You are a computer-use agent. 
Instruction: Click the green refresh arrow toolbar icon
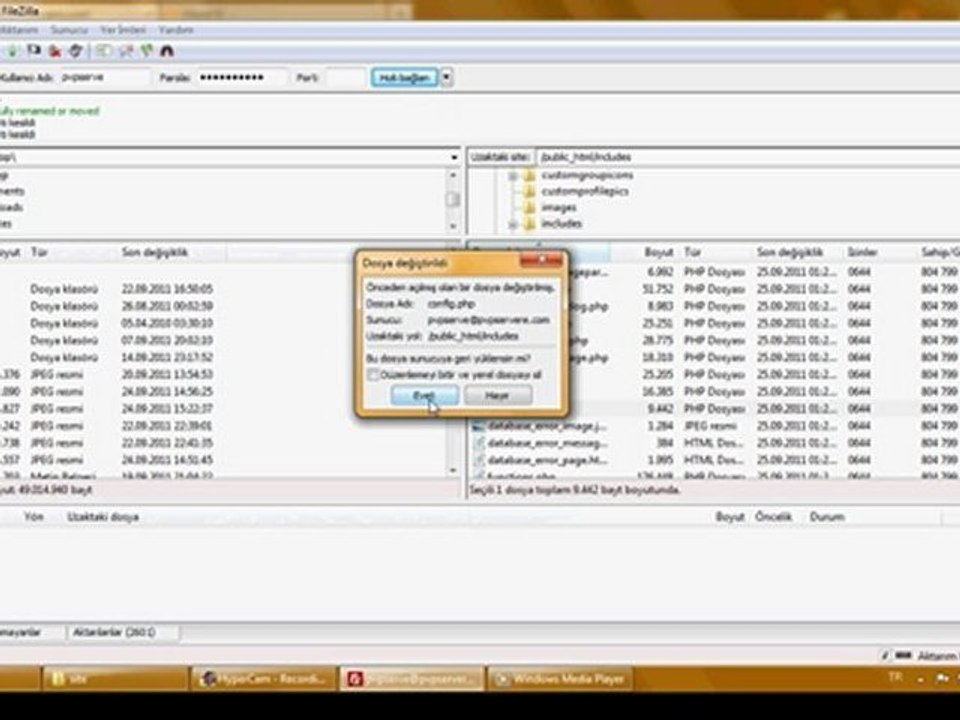13,51
